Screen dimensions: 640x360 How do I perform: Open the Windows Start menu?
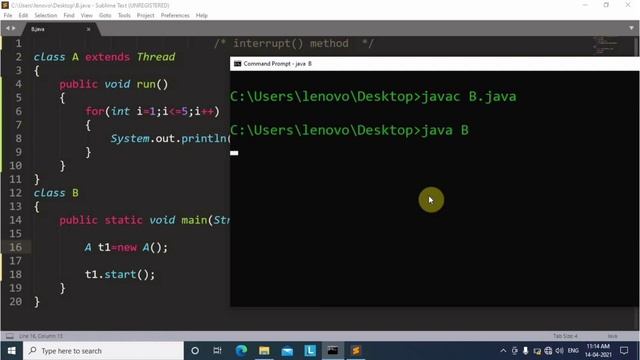pyautogui.click(x=11, y=351)
